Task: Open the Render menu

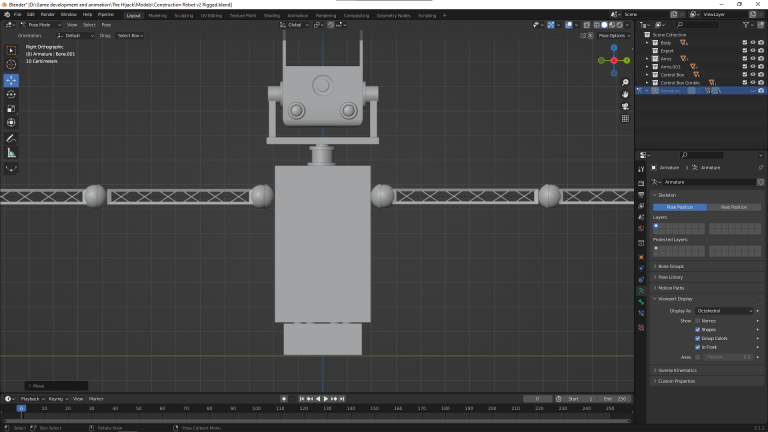Action: click(47, 15)
